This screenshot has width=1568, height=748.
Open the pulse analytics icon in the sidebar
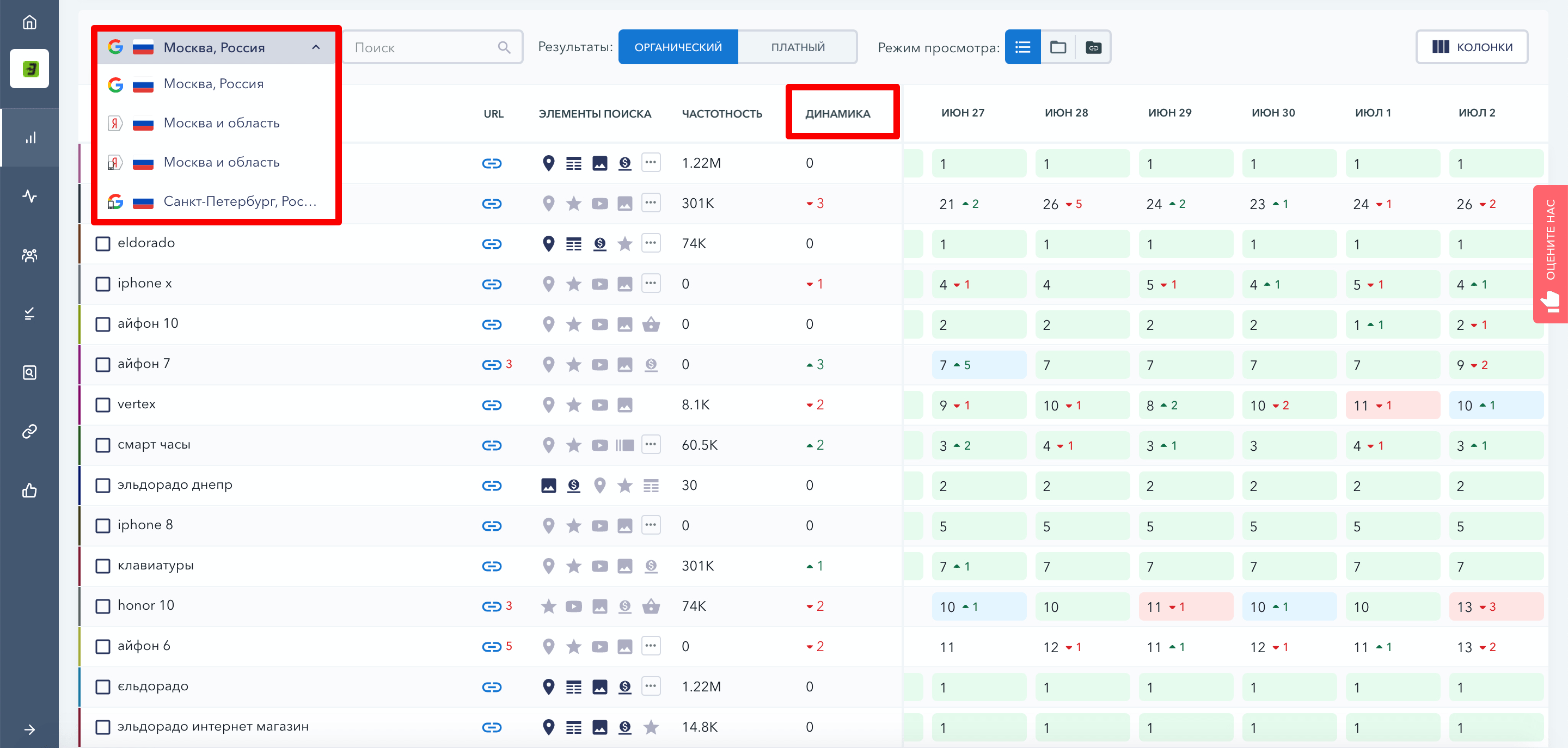tap(29, 196)
